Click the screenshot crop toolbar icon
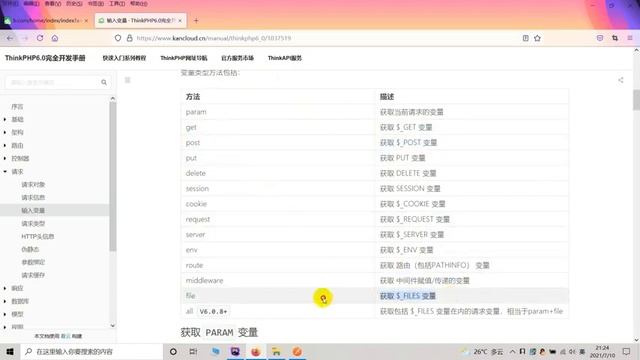Screen dimensions: 640x360 pos(615,38)
